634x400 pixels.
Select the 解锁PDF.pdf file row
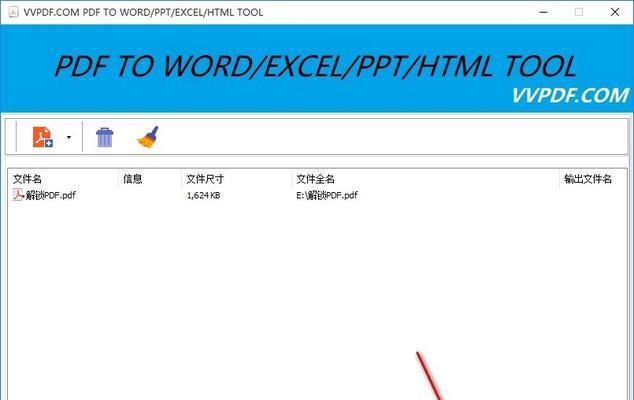(317, 195)
